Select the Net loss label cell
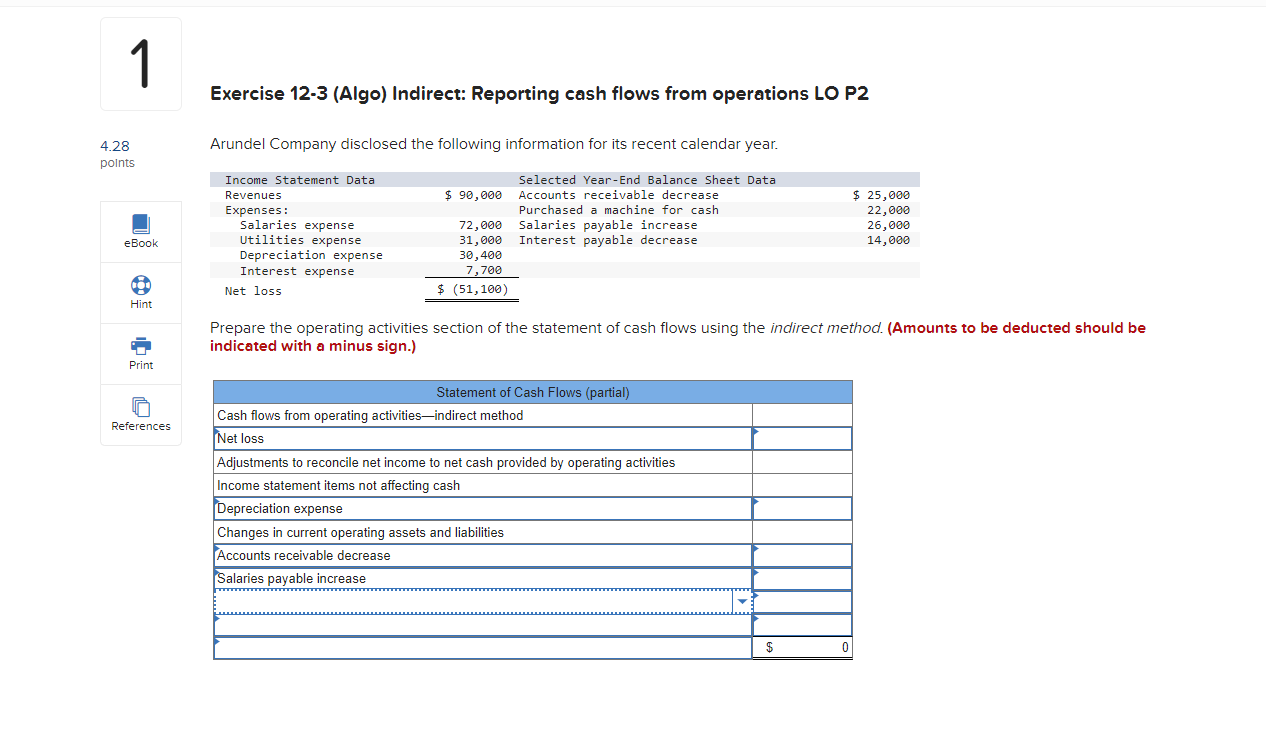This screenshot has height=731, width=1266. click(x=483, y=439)
